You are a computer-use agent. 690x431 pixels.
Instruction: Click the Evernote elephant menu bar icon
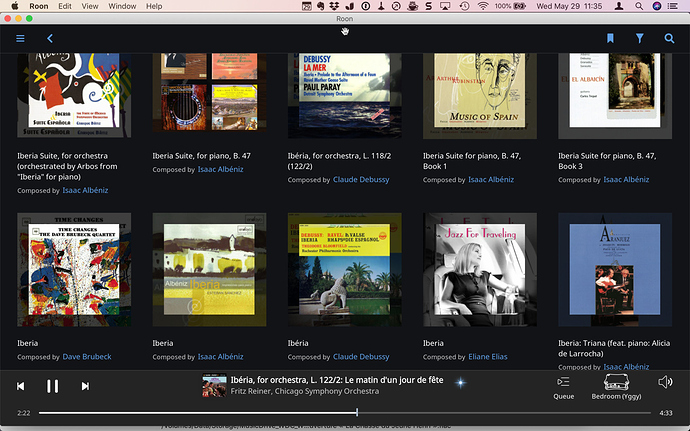[x=320, y=6]
